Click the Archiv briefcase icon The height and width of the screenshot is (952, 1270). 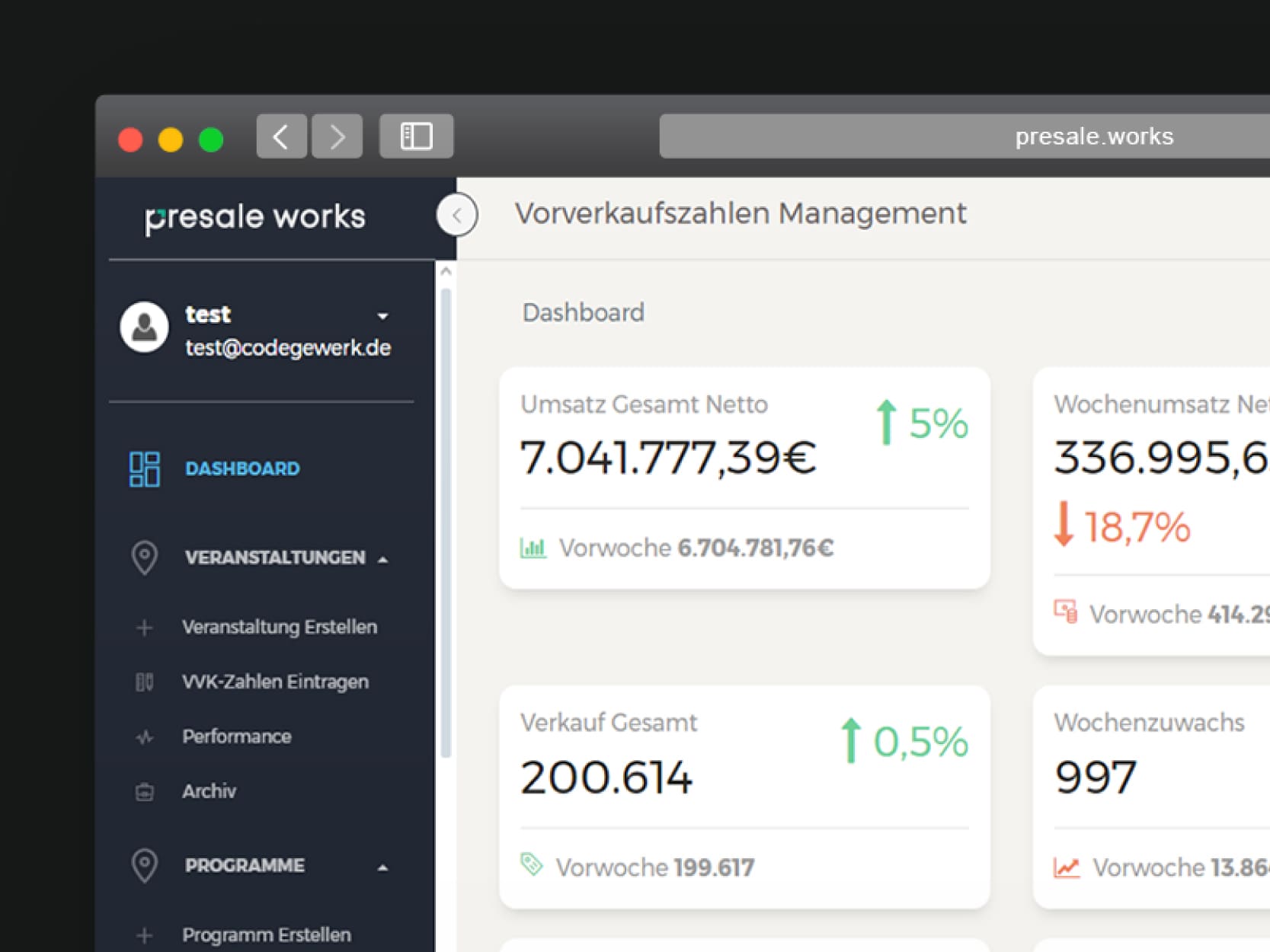144,792
